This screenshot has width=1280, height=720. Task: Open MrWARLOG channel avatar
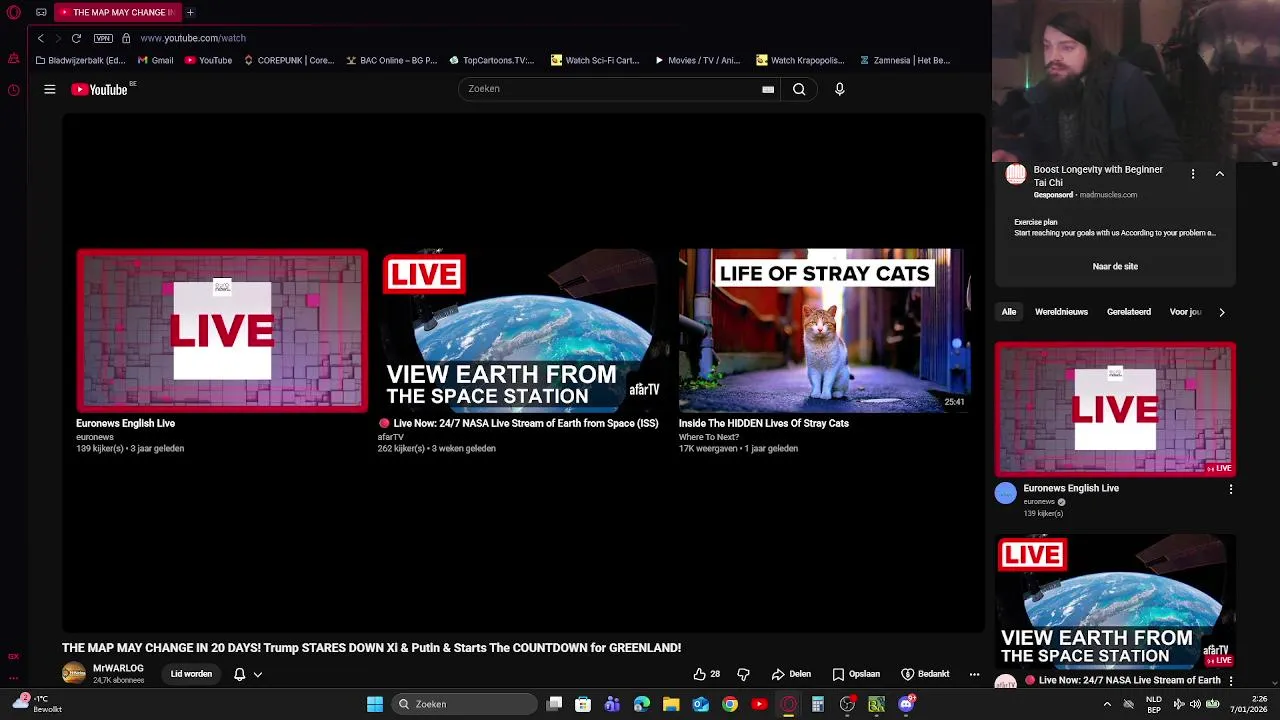[x=74, y=673]
